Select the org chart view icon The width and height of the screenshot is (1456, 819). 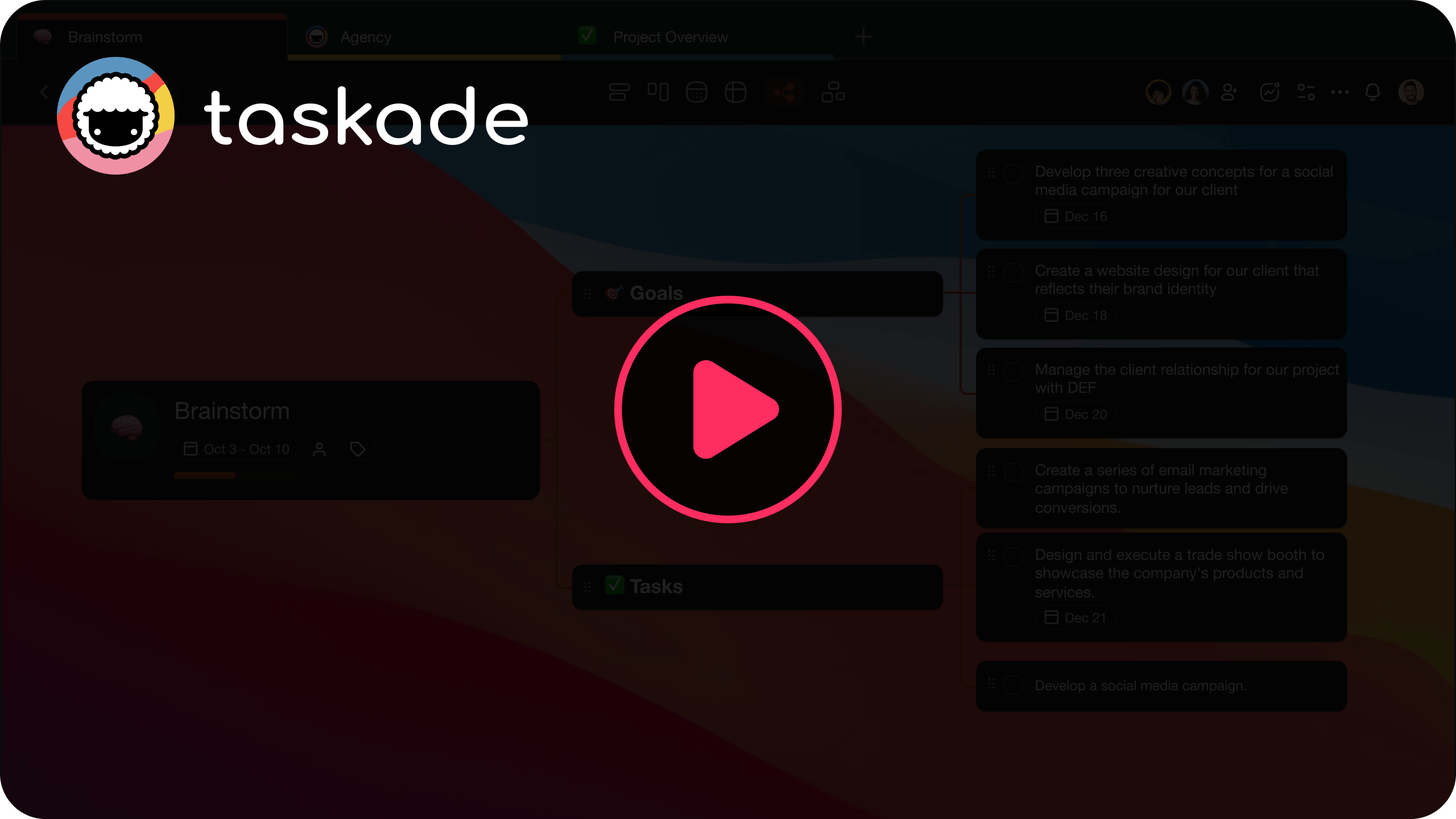point(832,91)
